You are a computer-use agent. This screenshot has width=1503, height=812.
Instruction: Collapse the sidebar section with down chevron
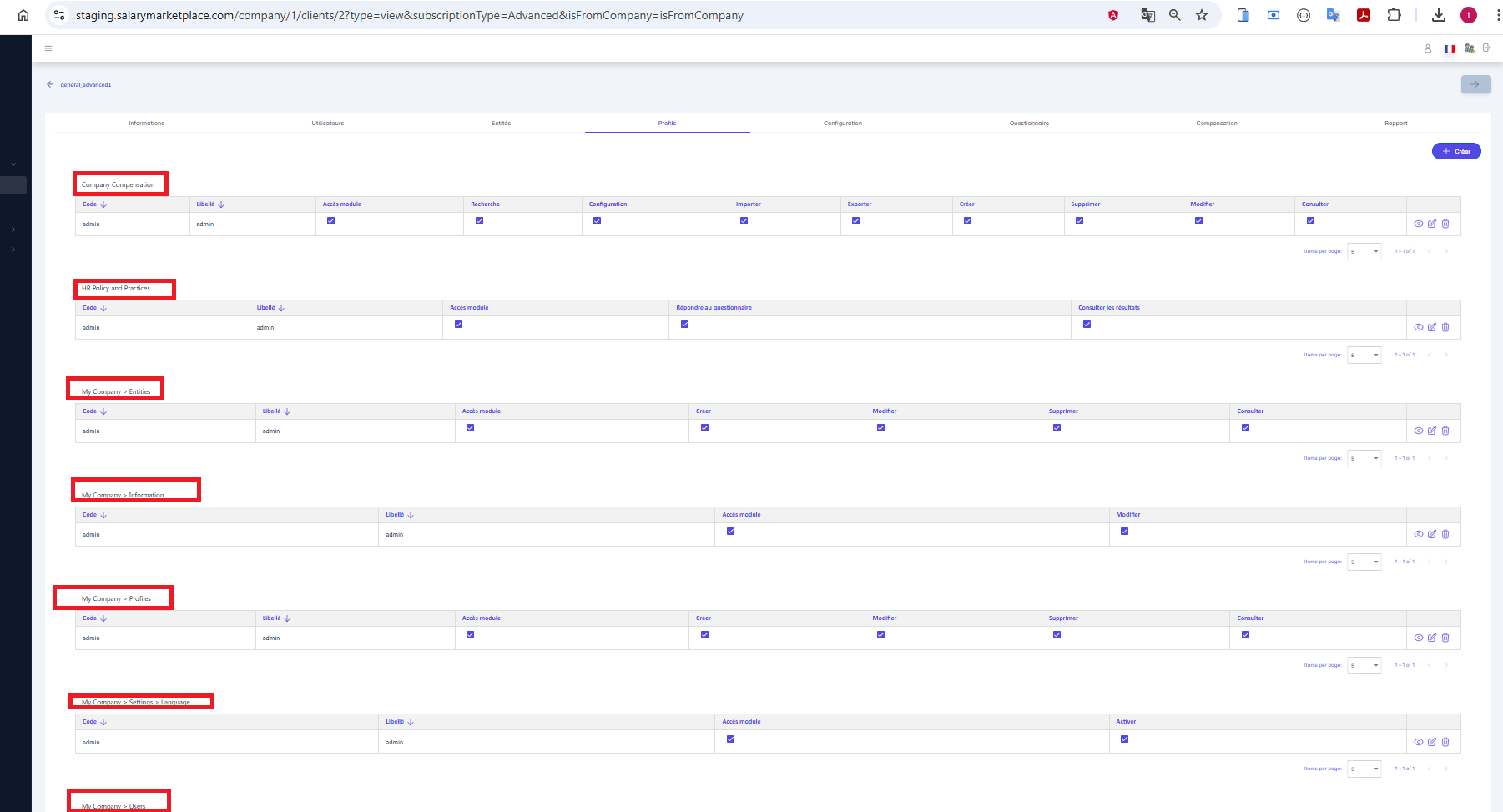[13, 164]
